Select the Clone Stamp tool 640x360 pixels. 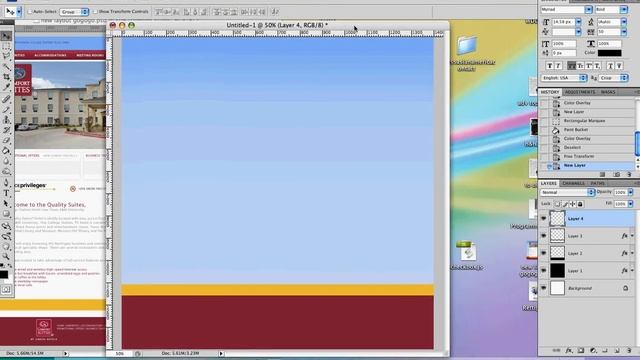pos(6,120)
